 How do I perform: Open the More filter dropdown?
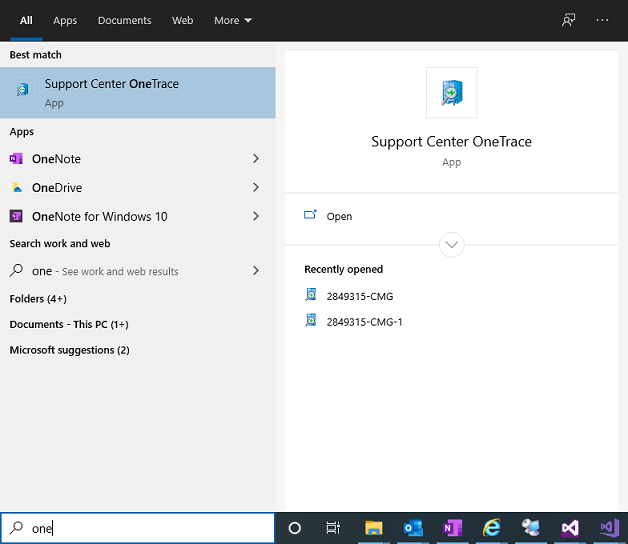click(232, 20)
